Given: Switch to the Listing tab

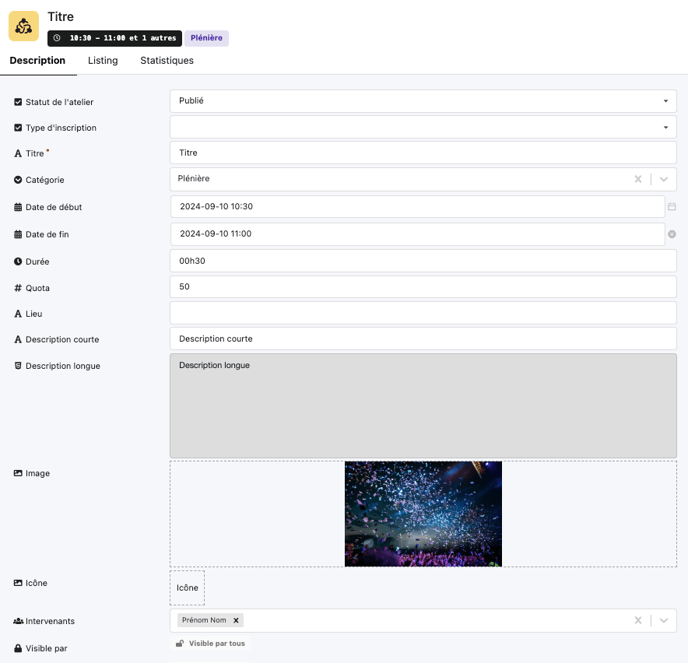Looking at the screenshot, I should point(103,61).
